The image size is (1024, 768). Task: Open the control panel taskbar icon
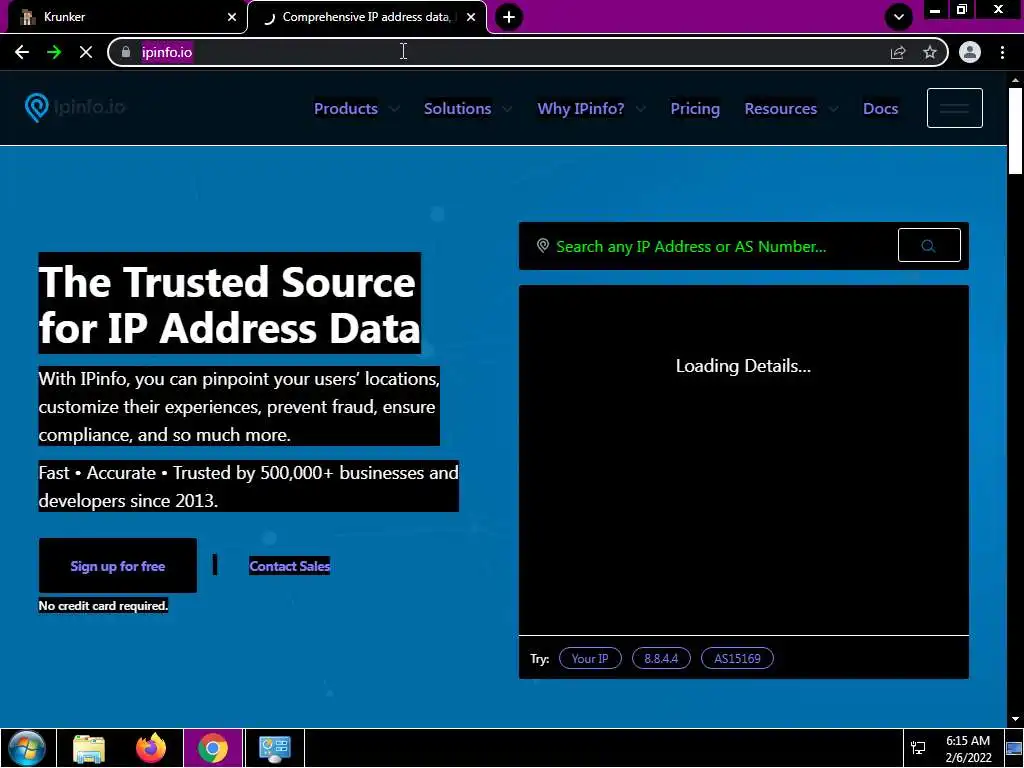point(274,748)
